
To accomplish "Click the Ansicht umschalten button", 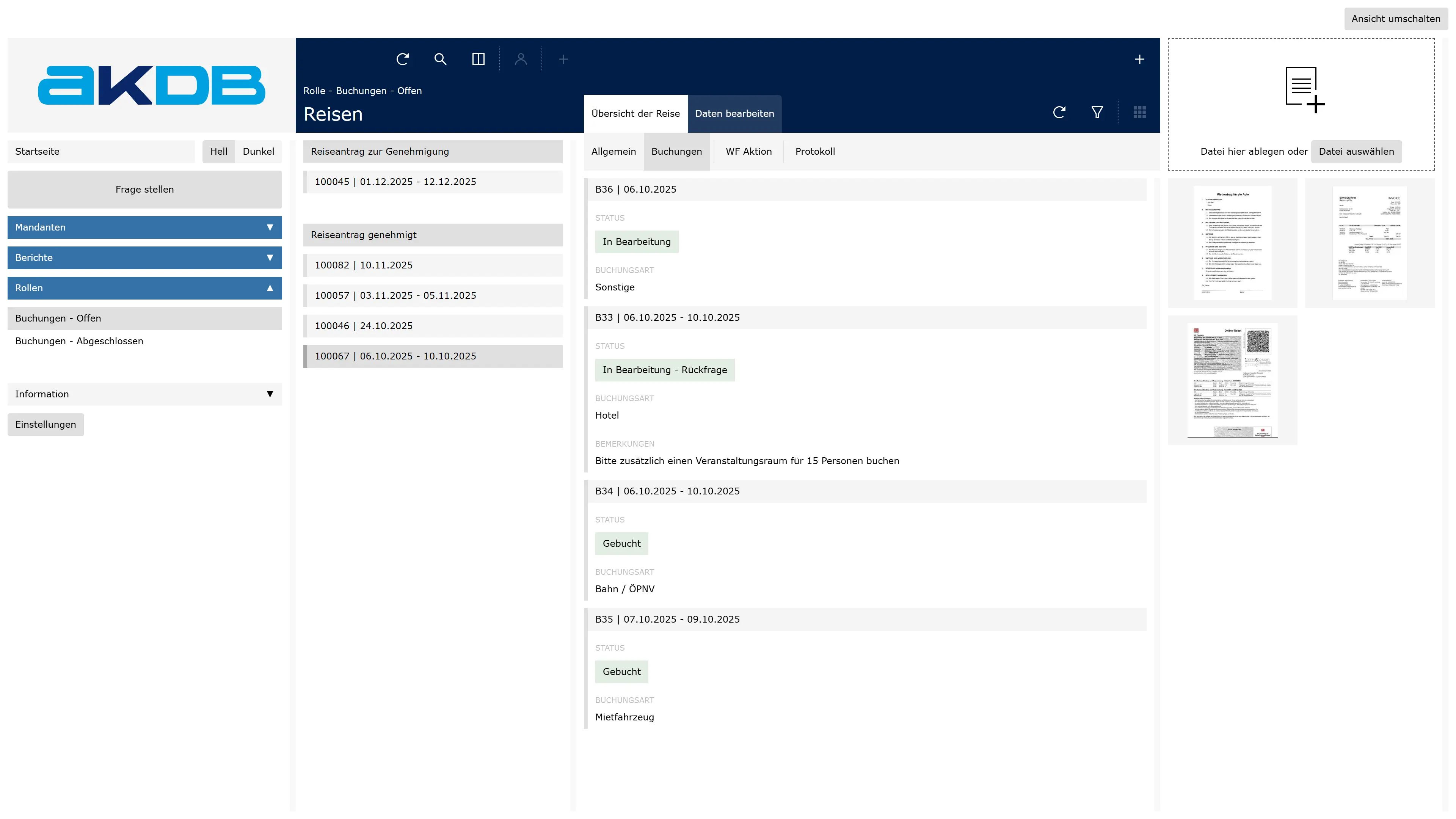I will pyautogui.click(x=1395, y=19).
